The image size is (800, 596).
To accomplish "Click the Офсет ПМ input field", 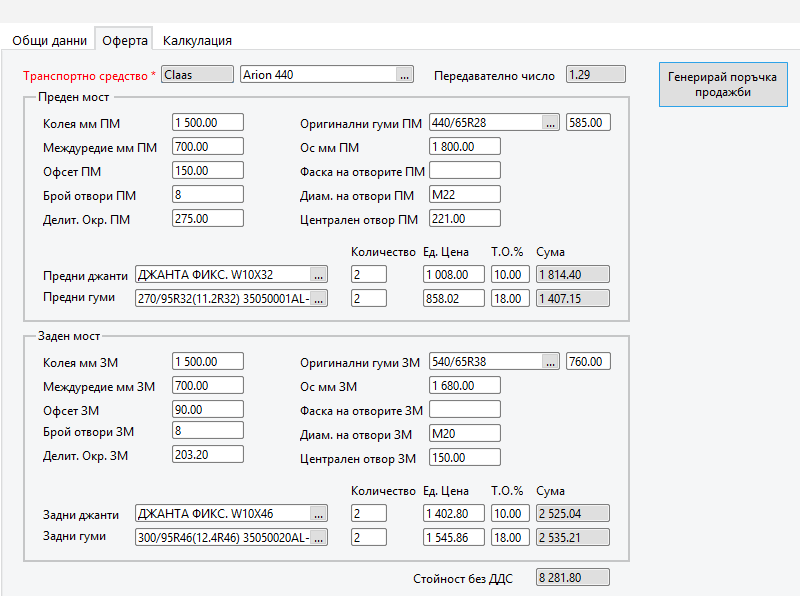I will coord(207,171).
